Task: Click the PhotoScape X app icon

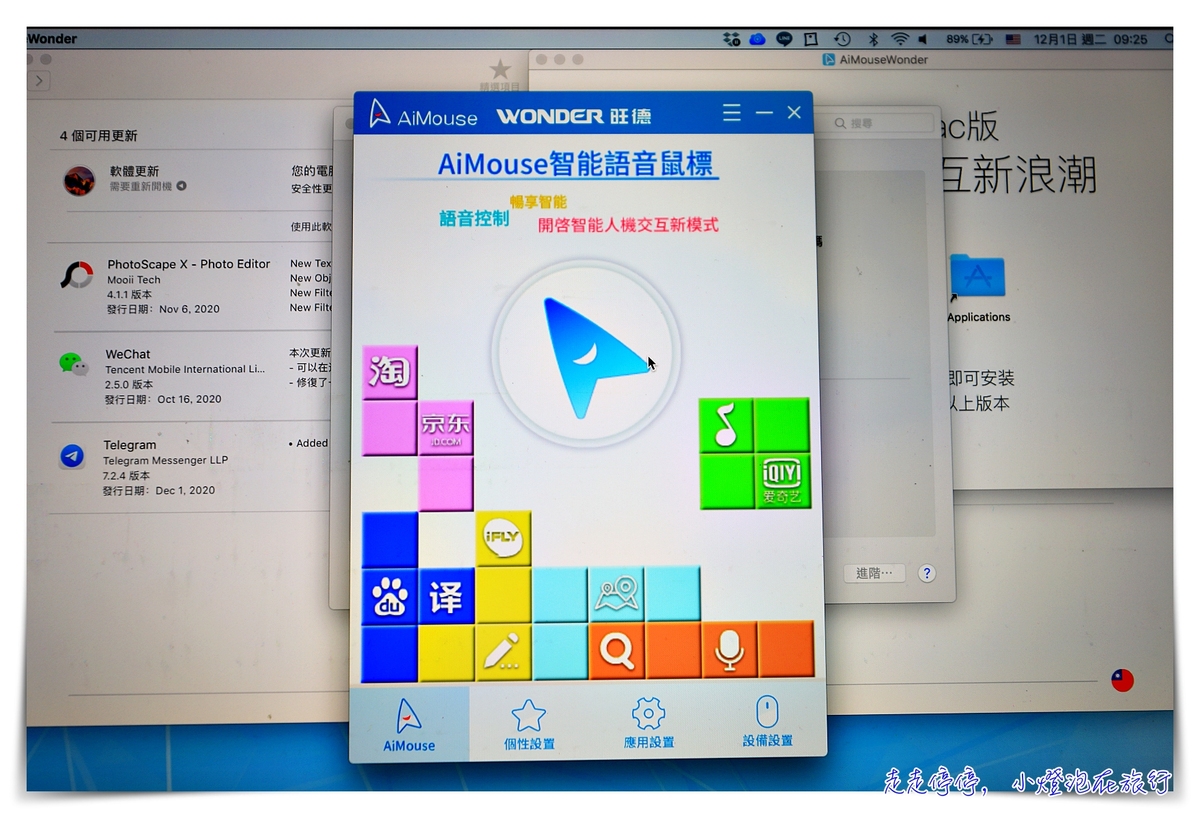Action: 77,275
